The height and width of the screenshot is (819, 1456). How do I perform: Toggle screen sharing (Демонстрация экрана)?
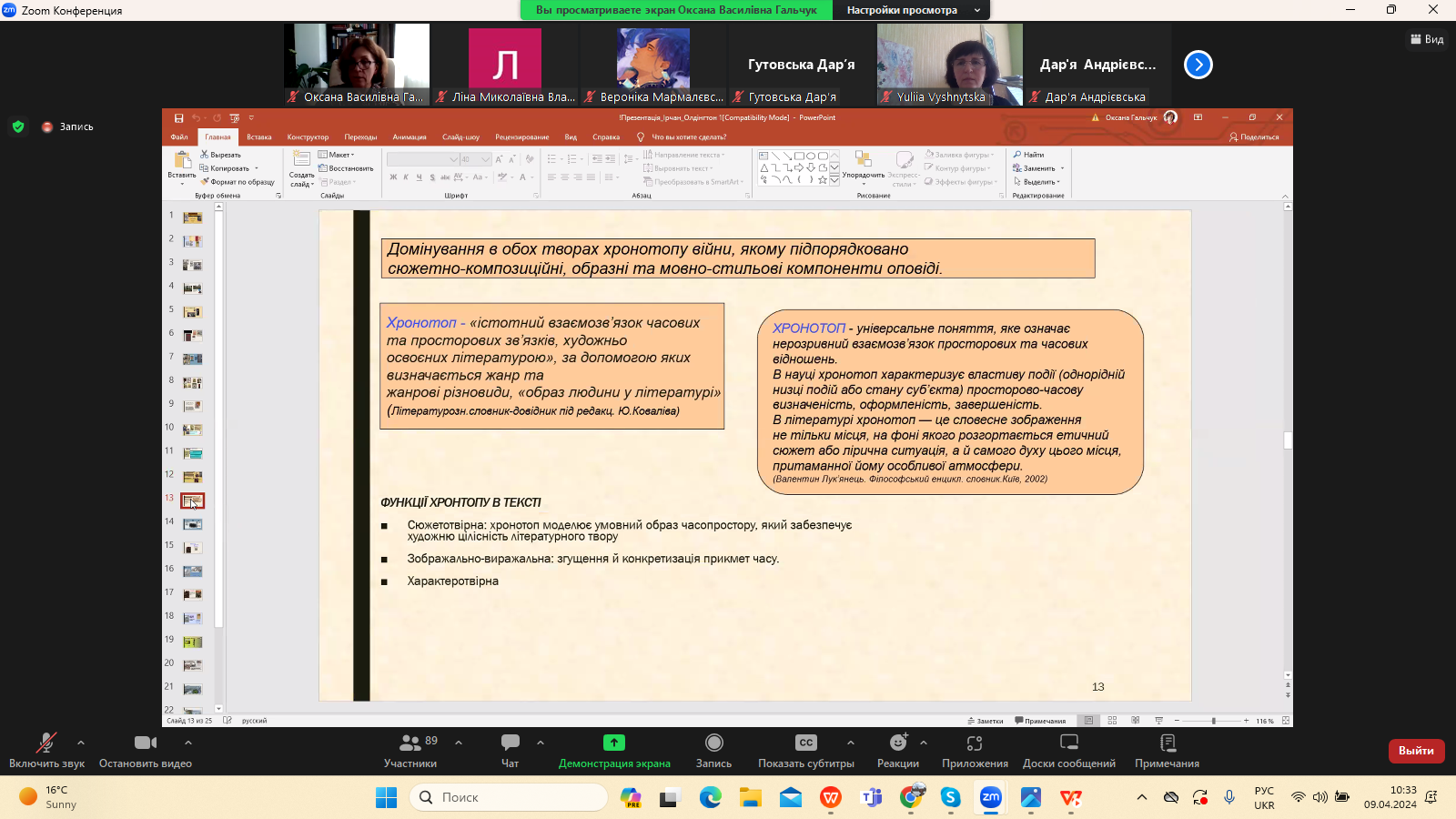tap(614, 750)
